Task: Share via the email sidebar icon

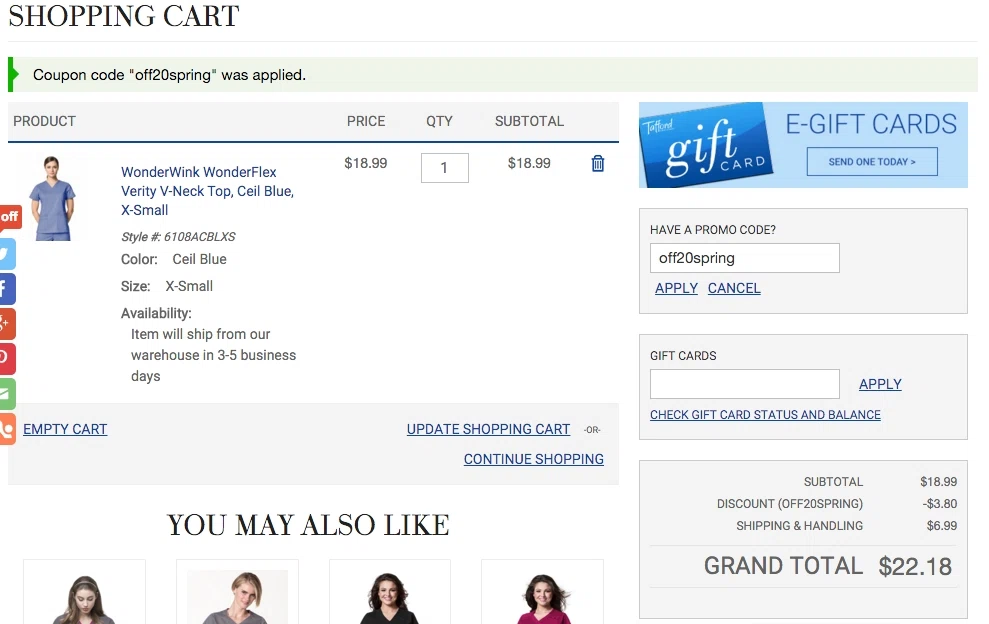Action: (7, 394)
